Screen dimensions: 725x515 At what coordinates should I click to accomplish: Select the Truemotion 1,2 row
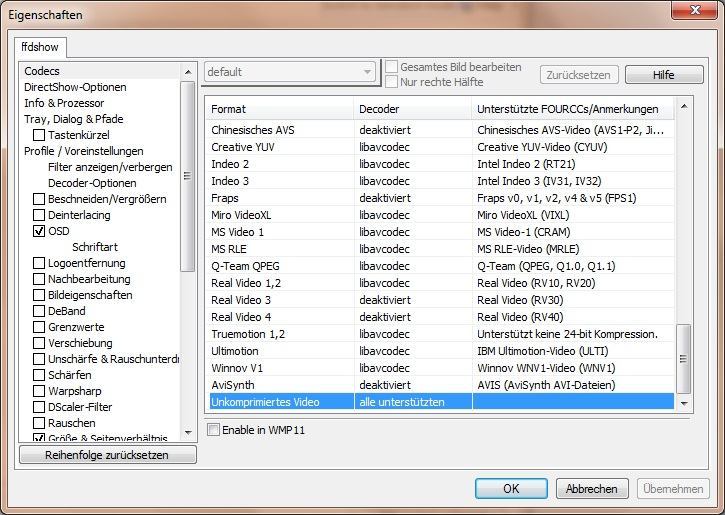click(x=440, y=334)
